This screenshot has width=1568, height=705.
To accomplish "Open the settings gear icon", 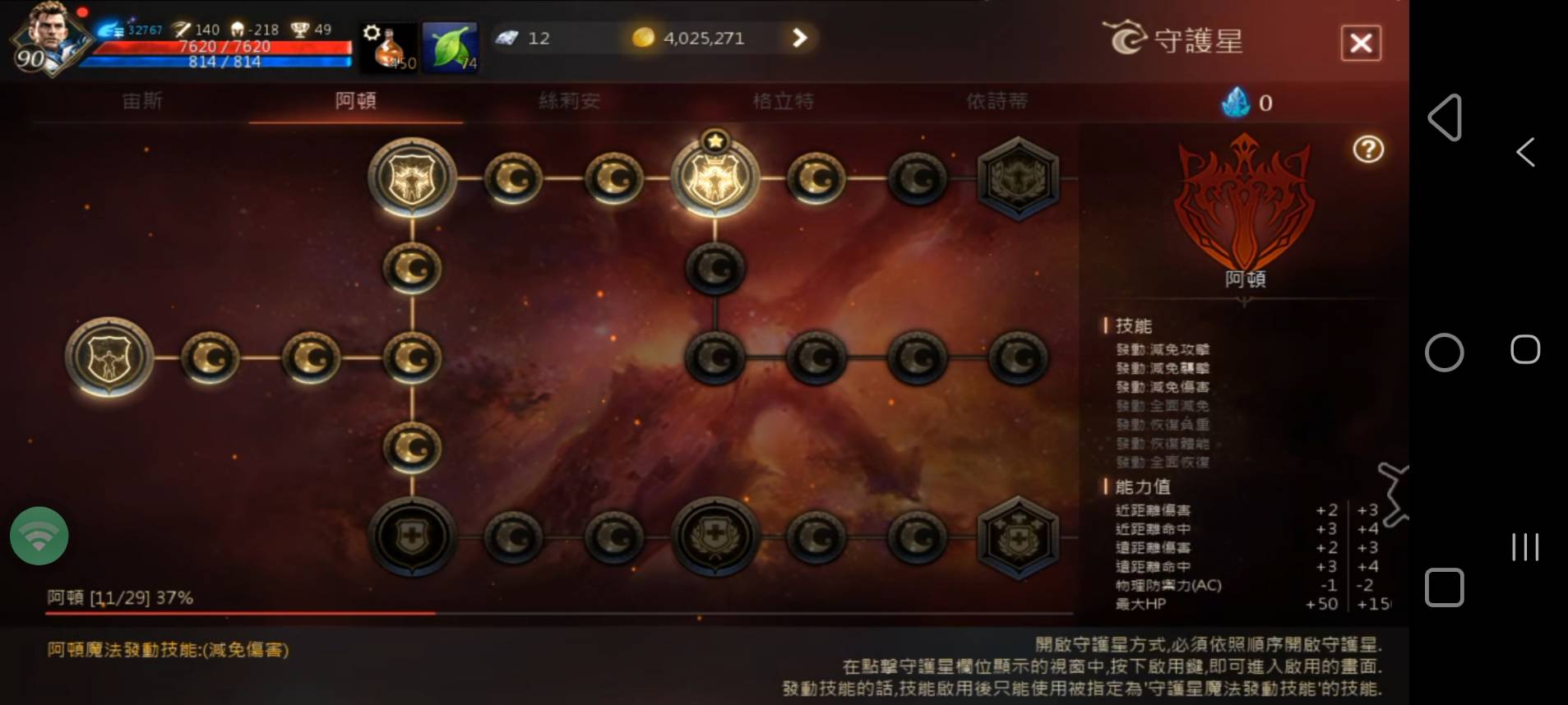I will pyautogui.click(x=372, y=33).
